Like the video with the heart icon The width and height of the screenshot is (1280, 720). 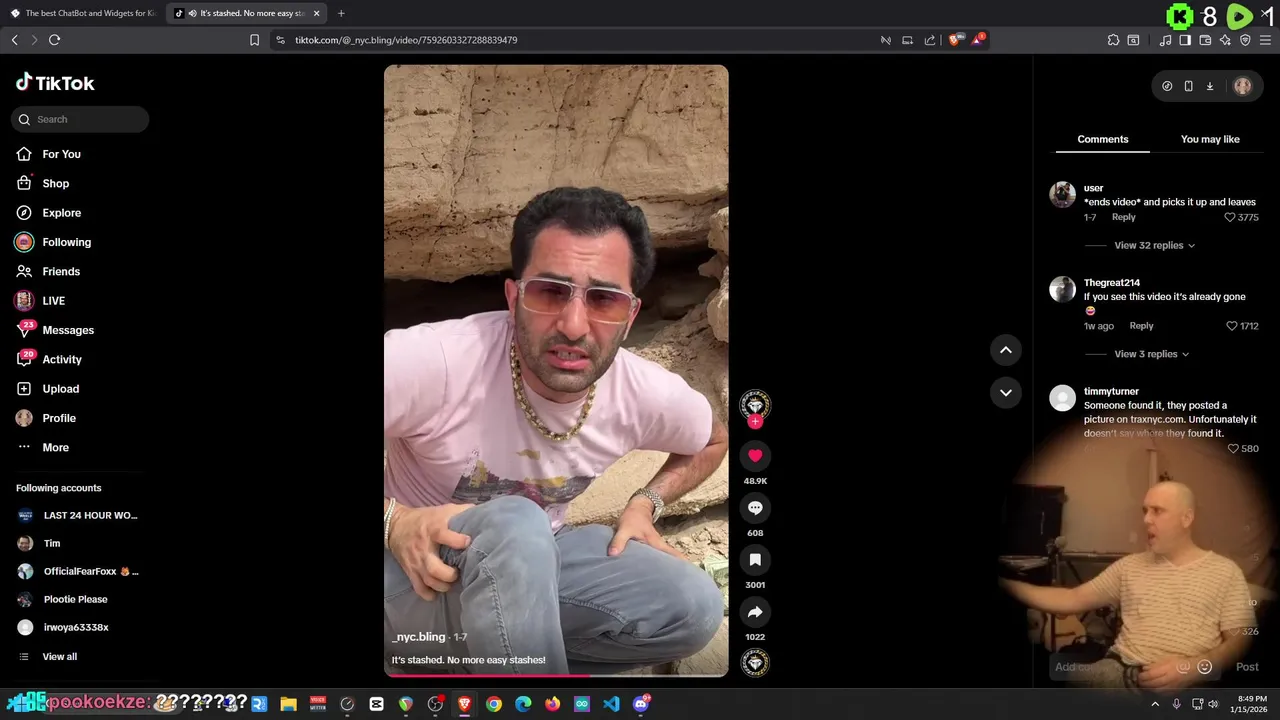755,455
